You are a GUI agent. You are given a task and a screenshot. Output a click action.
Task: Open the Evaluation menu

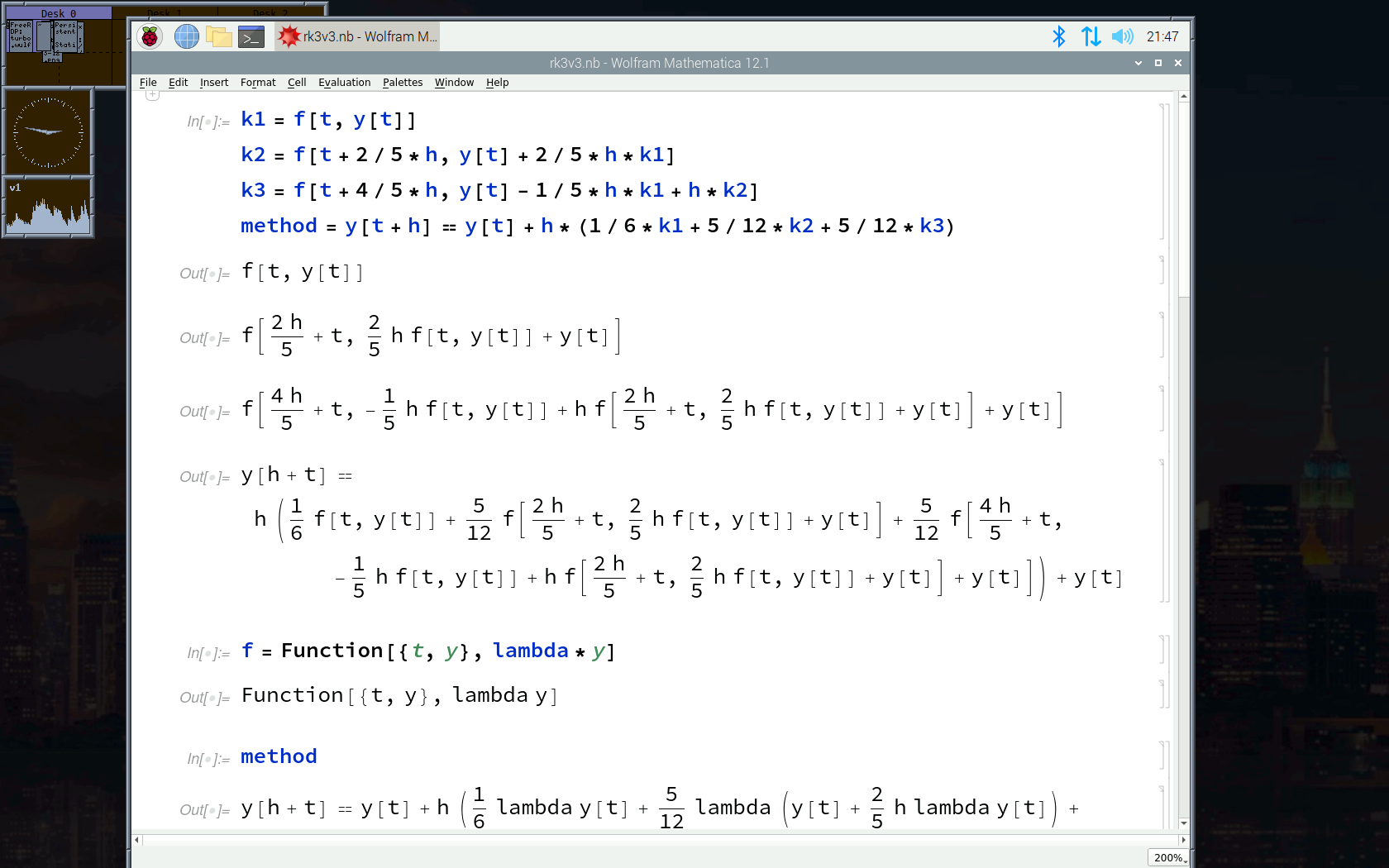coord(344,83)
